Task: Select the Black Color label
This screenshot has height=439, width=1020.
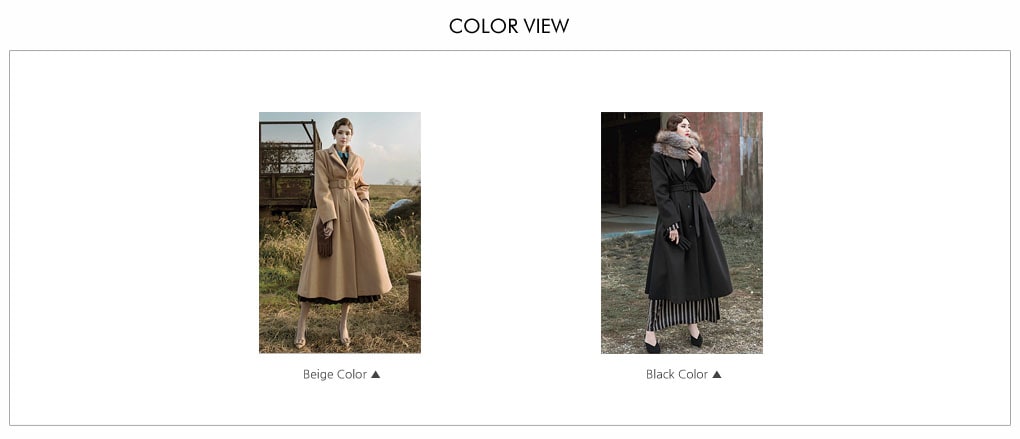Action: [677, 375]
